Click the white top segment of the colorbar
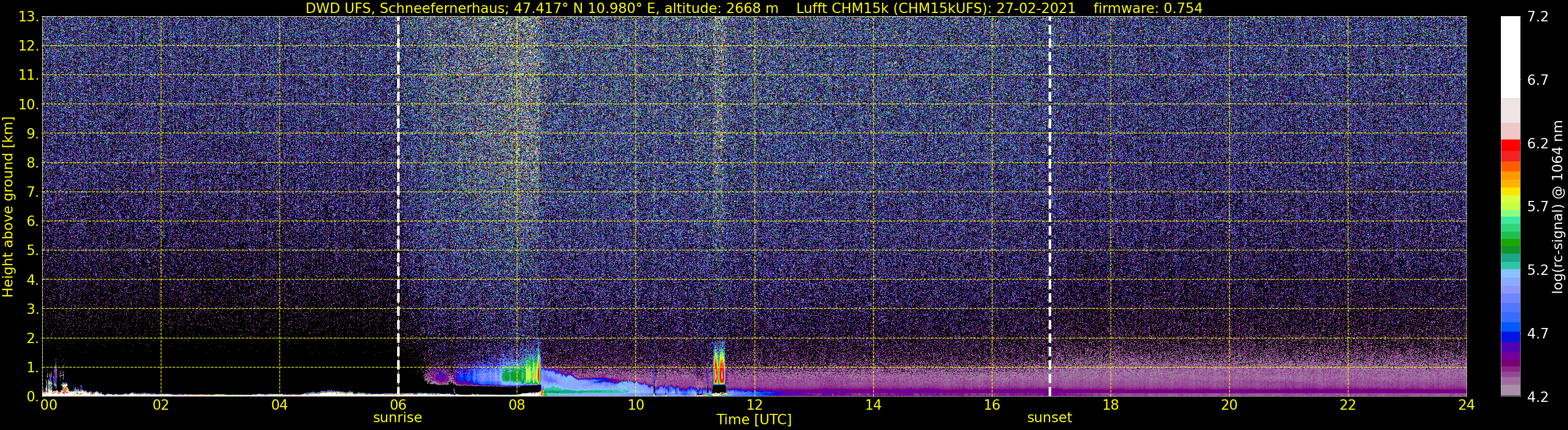The image size is (1568, 430). (x=1511, y=57)
